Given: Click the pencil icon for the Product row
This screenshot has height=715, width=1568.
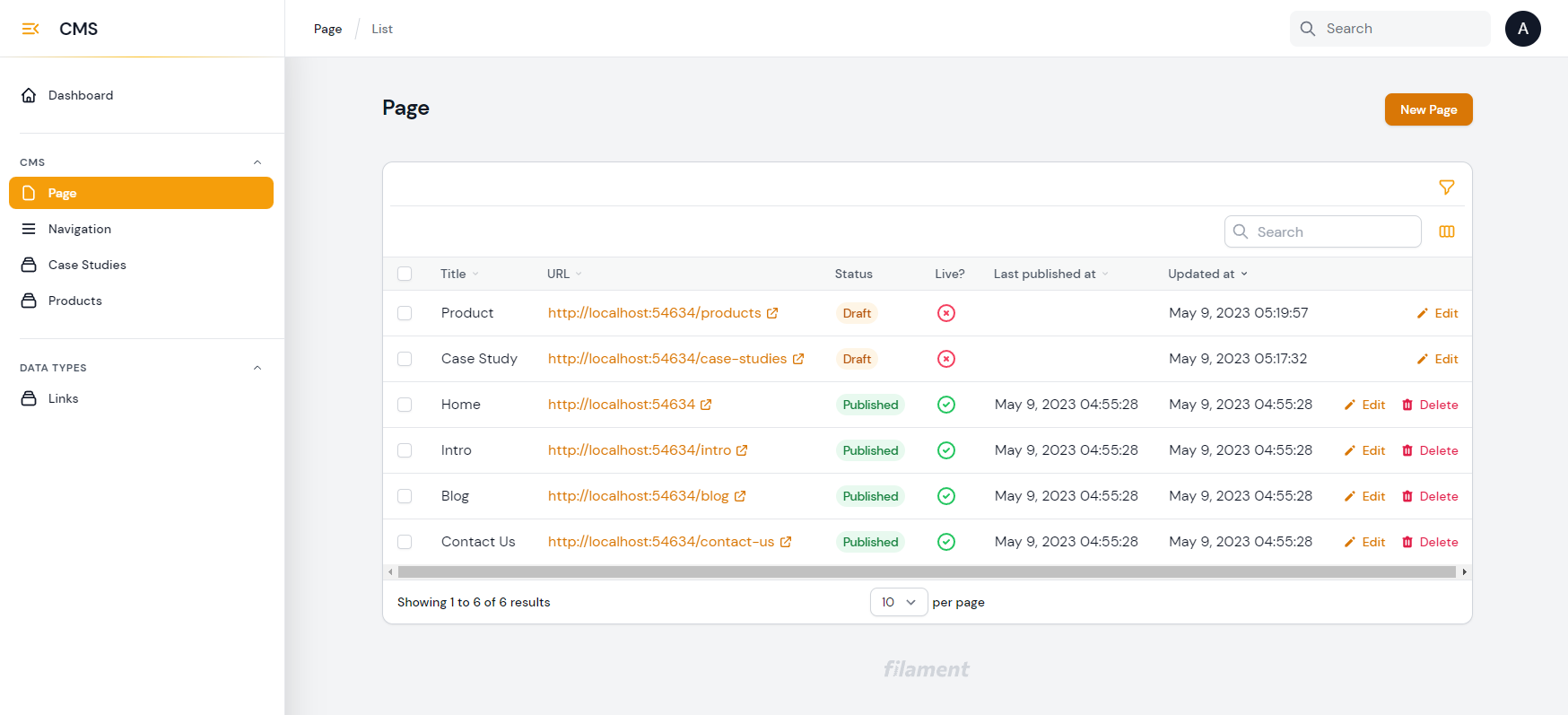Looking at the screenshot, I should pos(1423,313).
